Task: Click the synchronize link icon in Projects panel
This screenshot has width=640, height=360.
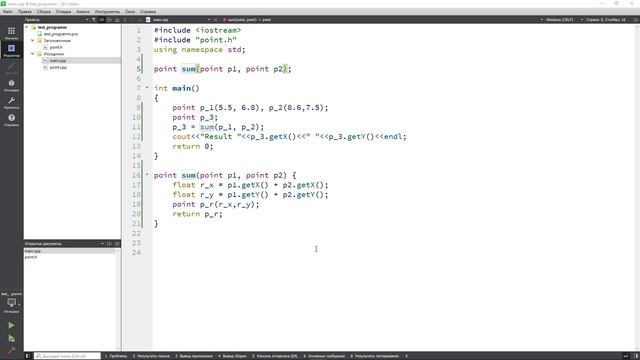Action: (x=102, y=20)
